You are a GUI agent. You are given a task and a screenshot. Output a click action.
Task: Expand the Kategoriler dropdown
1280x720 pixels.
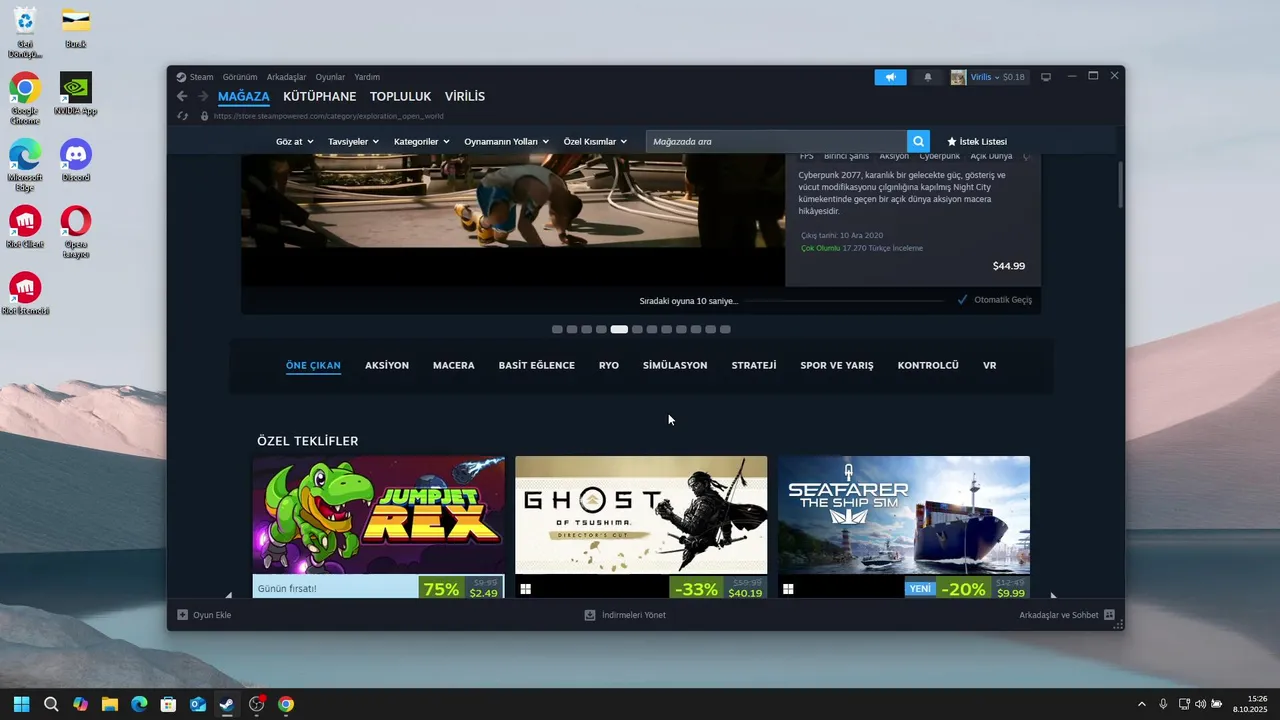[x=422, y=142]
